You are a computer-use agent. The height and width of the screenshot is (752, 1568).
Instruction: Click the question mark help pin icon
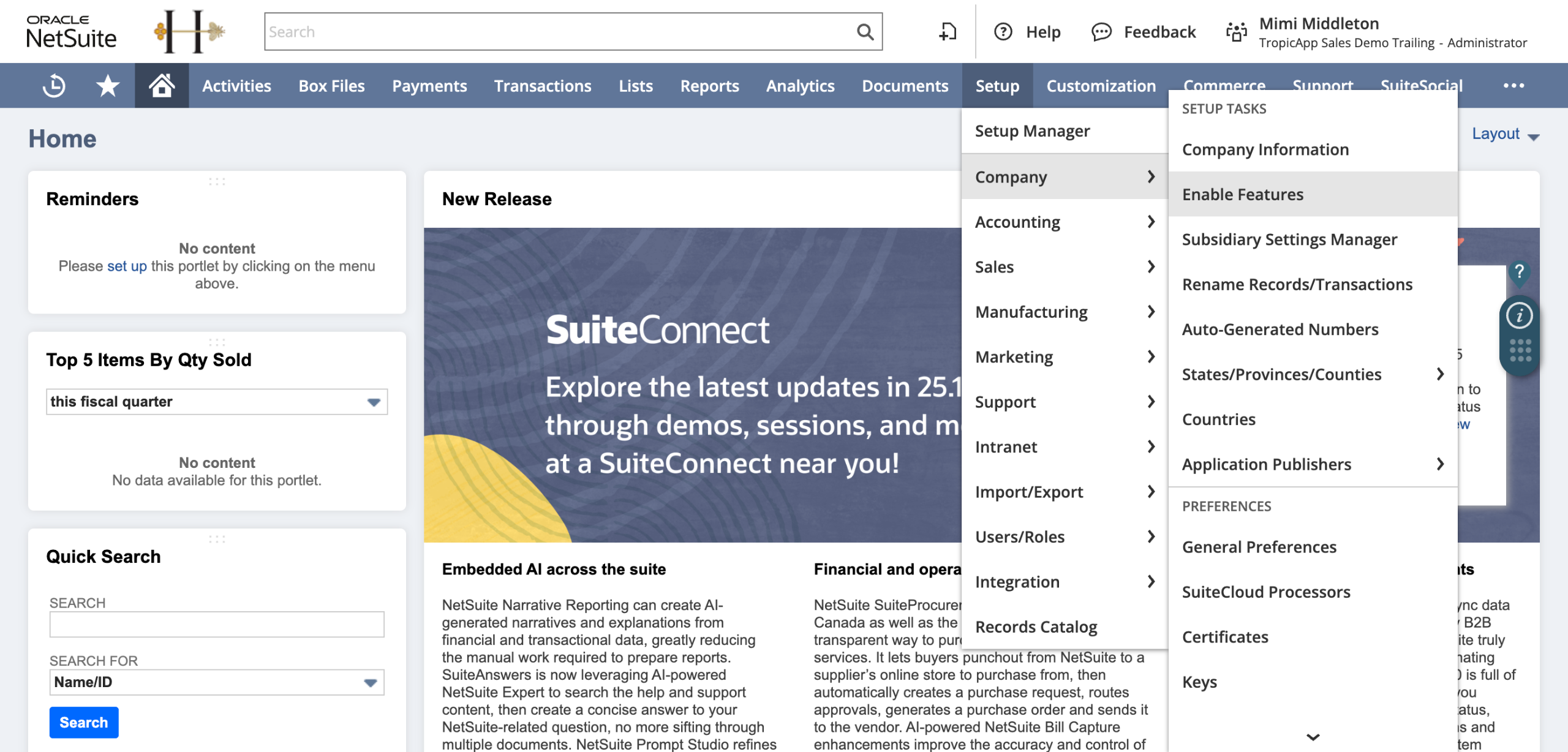(x=1519, y=272)
